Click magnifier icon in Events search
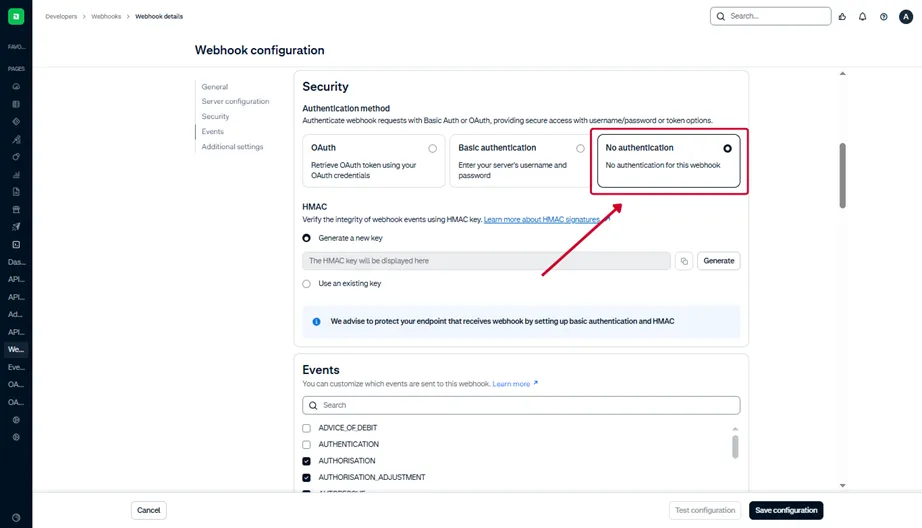This screenshot has width=922, height=528. point(313,405)
